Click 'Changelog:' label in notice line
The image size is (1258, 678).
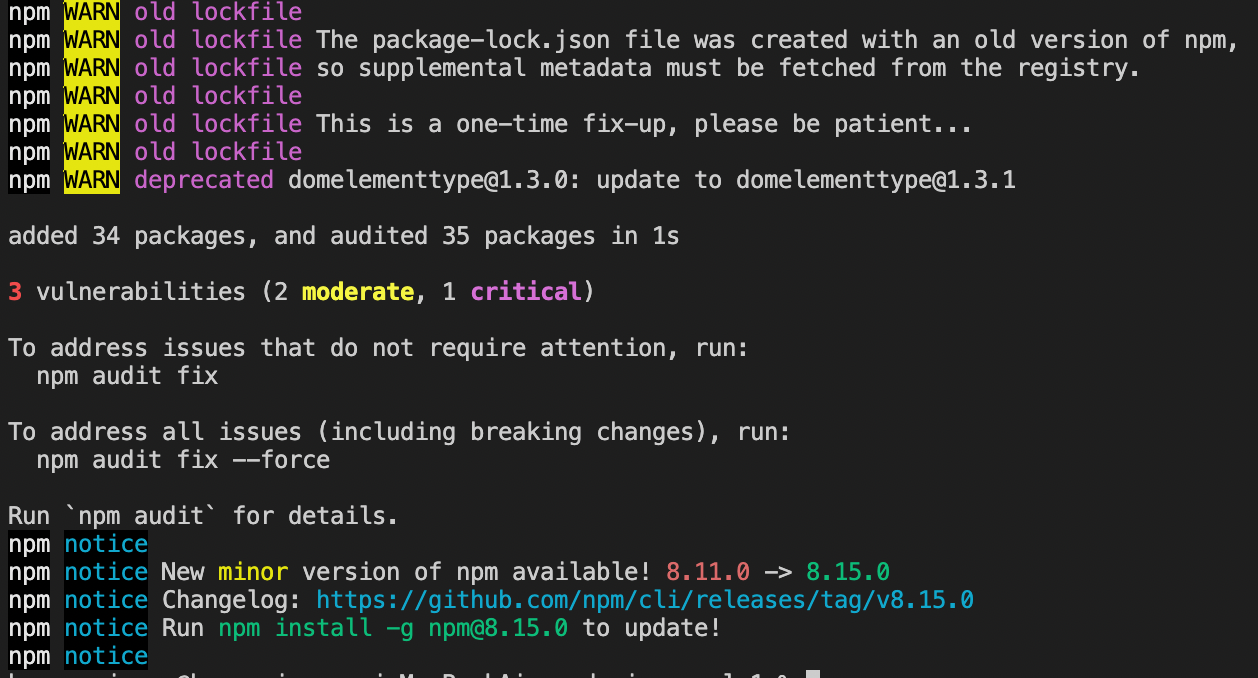(x=232, y=600)
